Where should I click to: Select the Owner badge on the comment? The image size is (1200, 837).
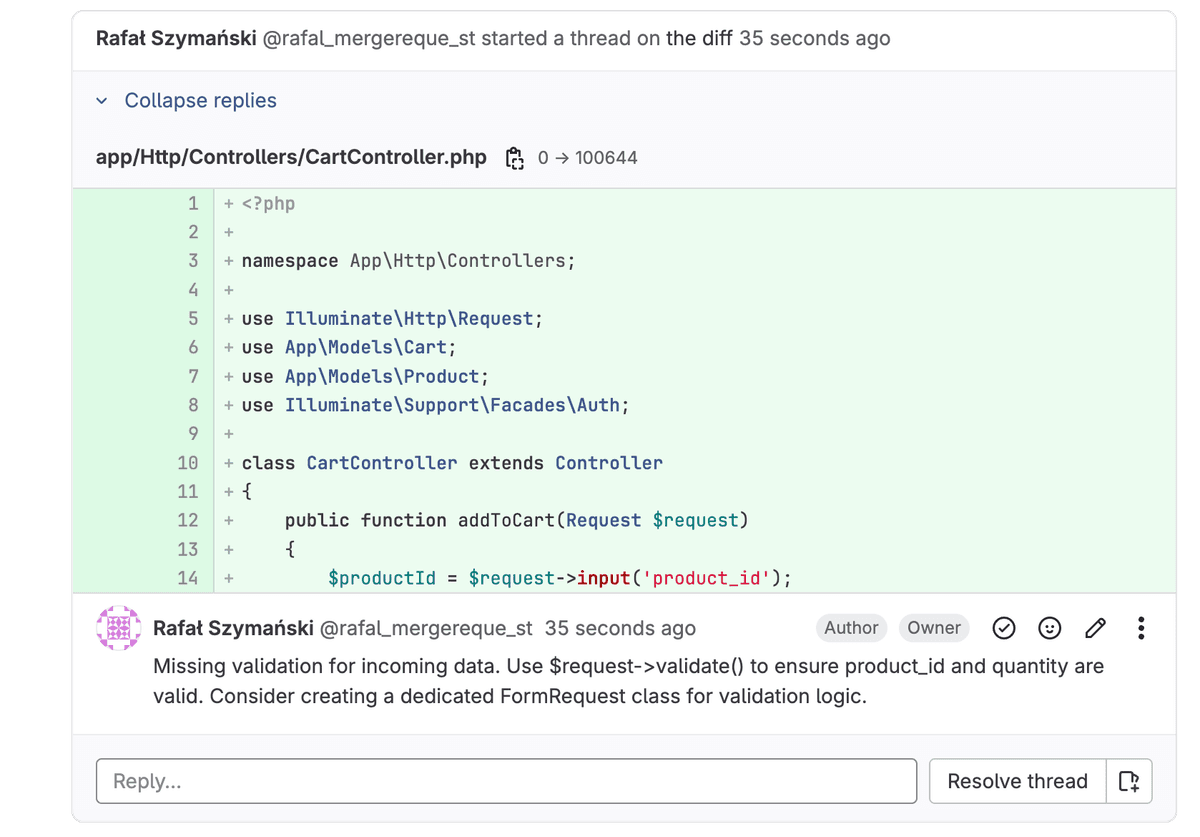tap(934, 628)
